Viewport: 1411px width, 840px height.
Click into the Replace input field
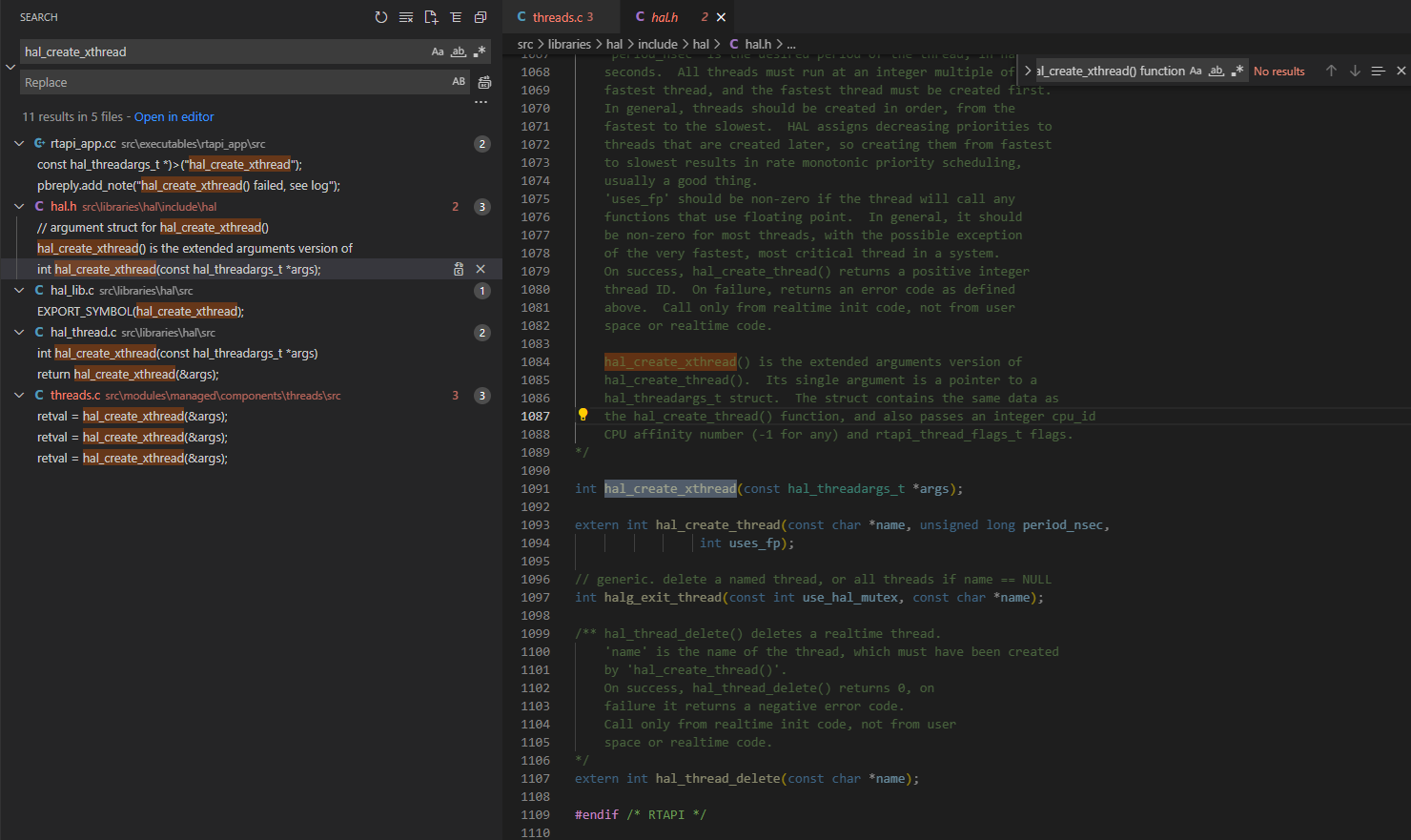[229, 83]
